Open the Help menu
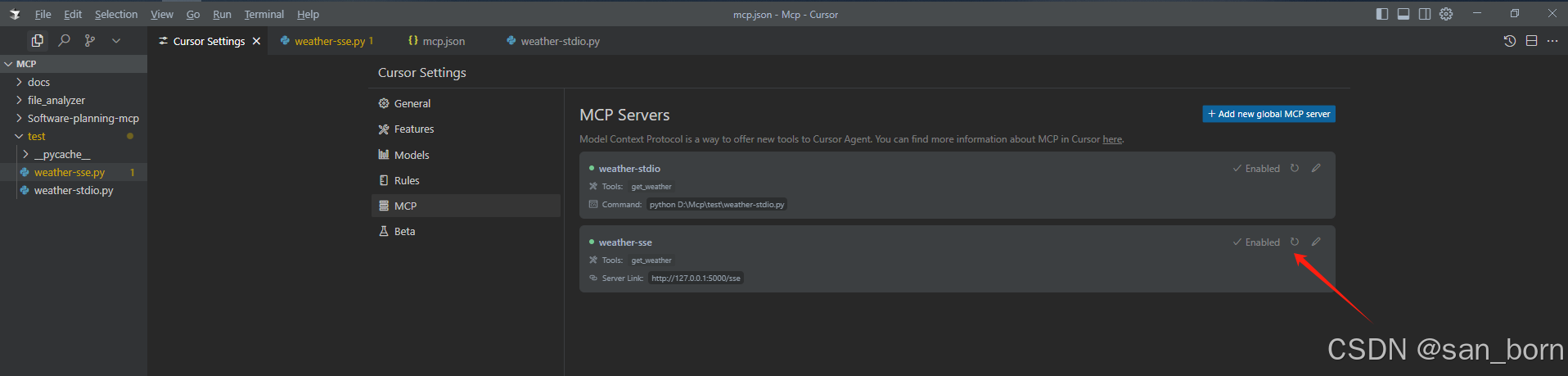Screen dimensions: 1568x376 (308, 14)
